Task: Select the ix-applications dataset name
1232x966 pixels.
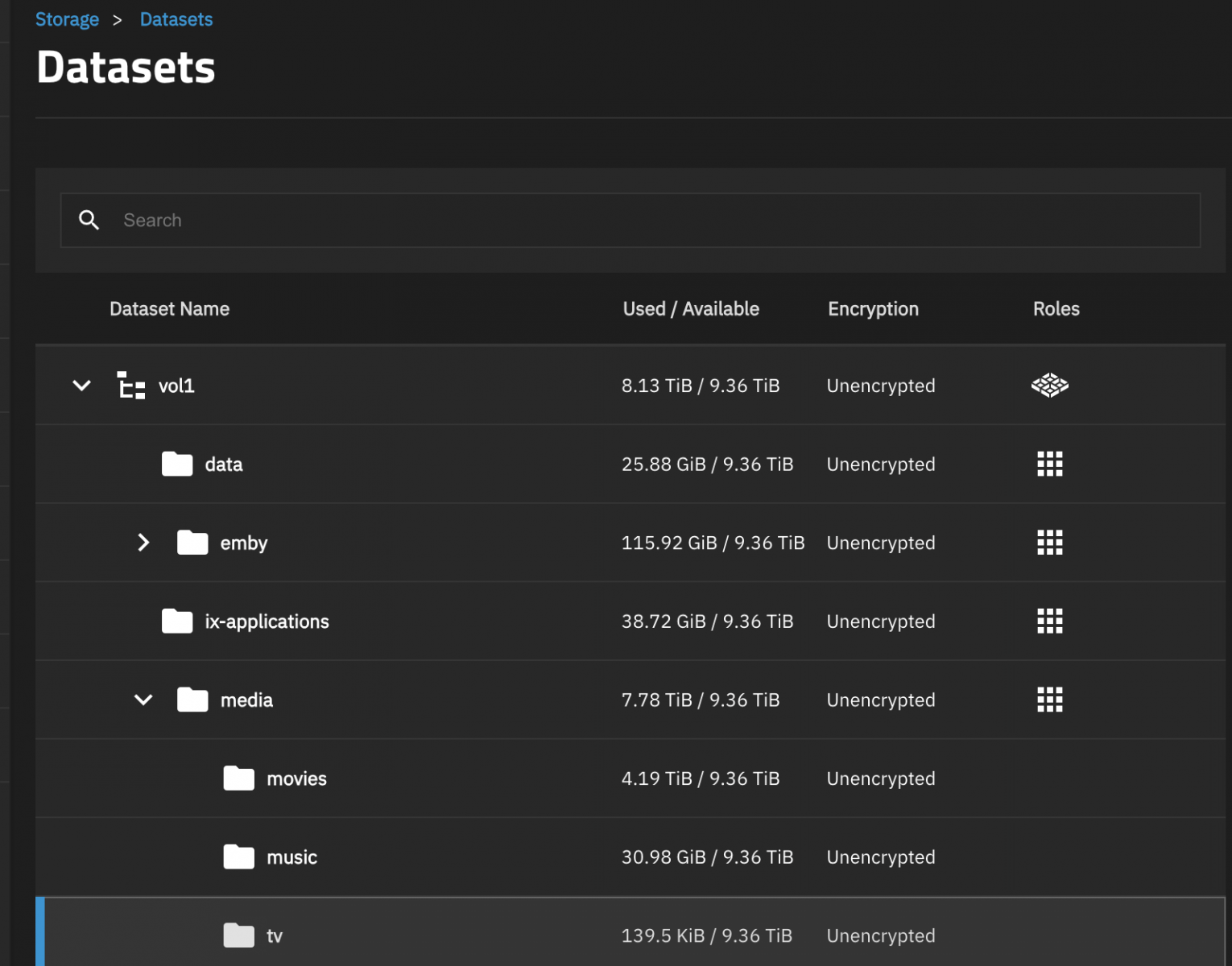Action: 267,621
